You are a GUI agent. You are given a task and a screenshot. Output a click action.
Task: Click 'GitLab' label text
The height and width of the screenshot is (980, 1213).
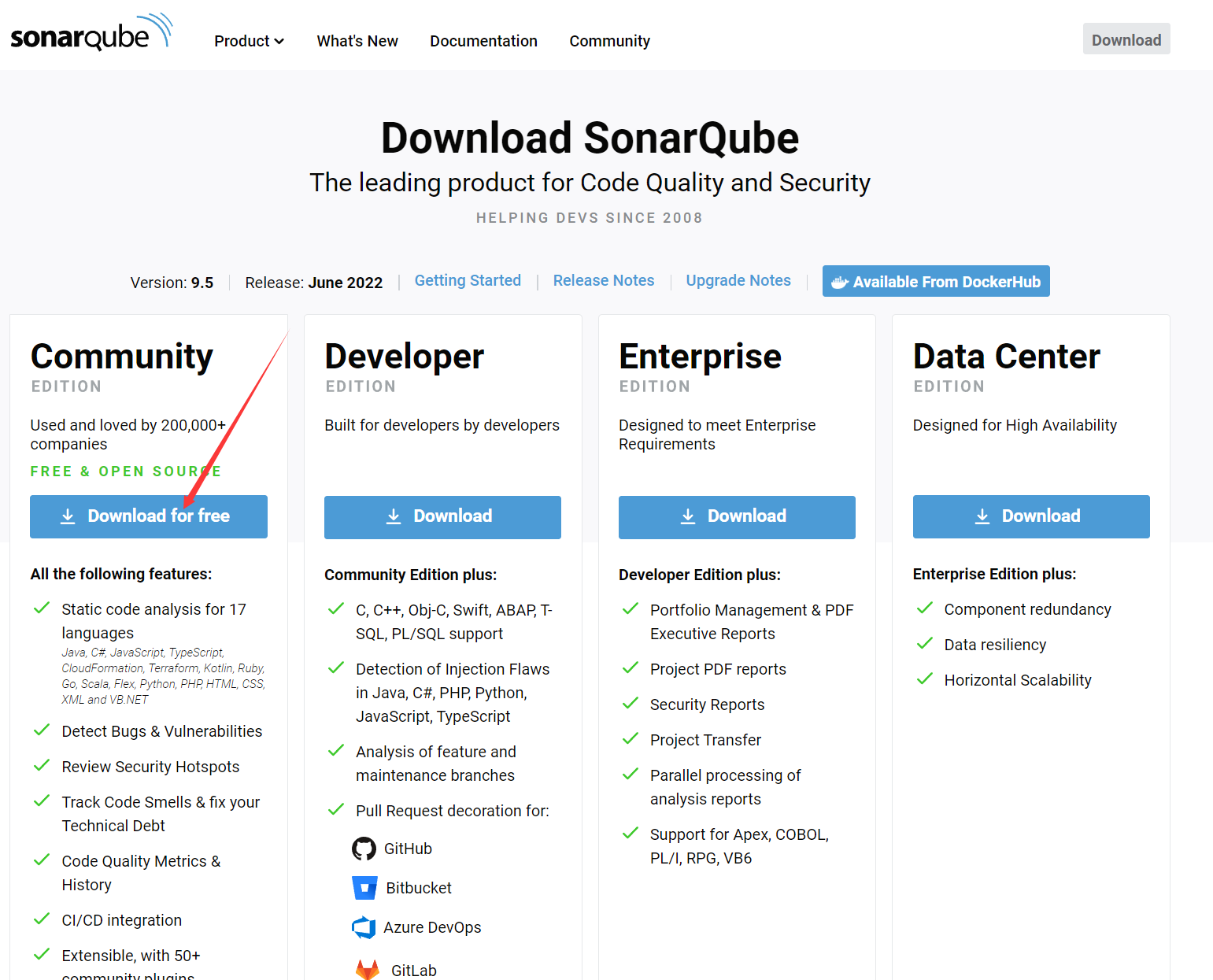click(x=414, y=971)
